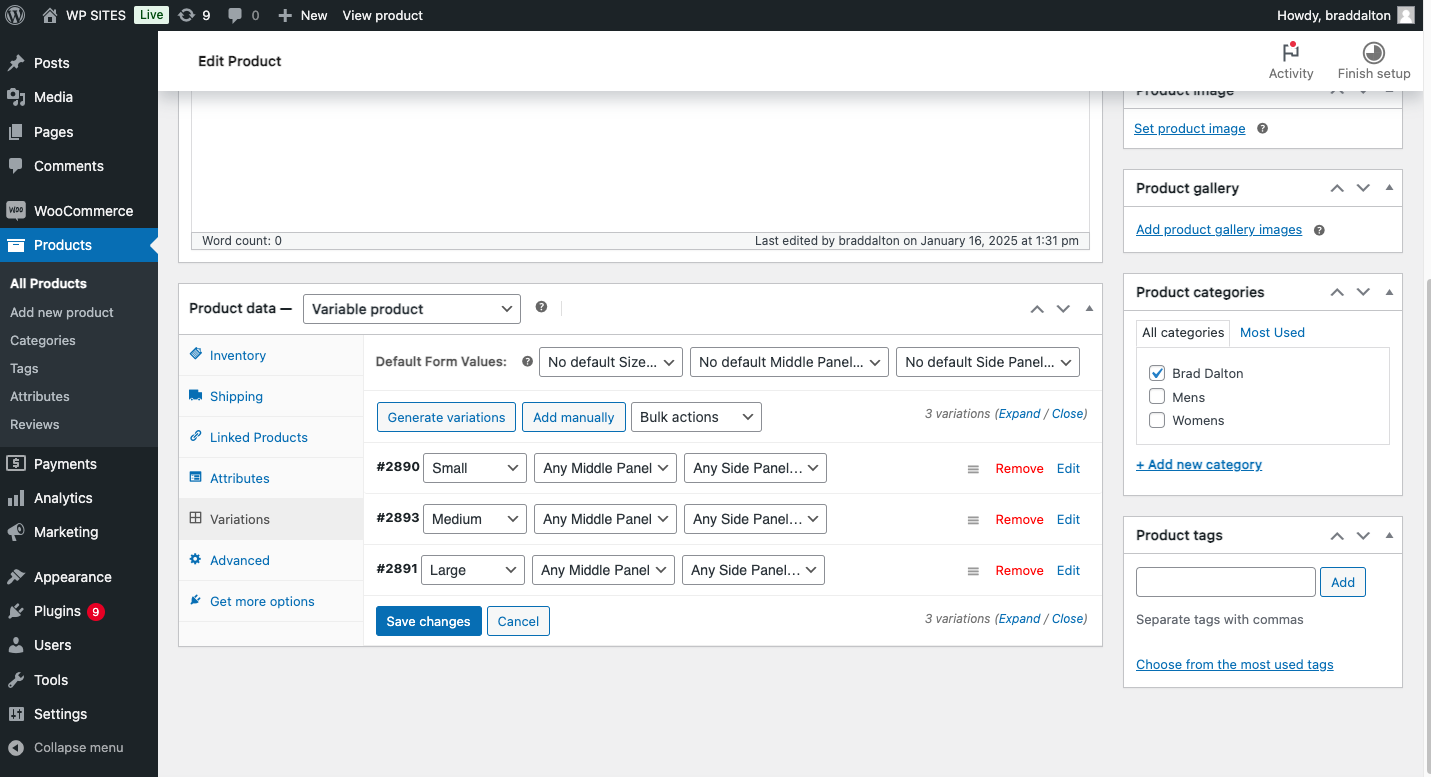The width and height of the screenshot is (1431, 777).
Task: Open the Bulk actions dropdown
Action: click(x=696, y=417)
